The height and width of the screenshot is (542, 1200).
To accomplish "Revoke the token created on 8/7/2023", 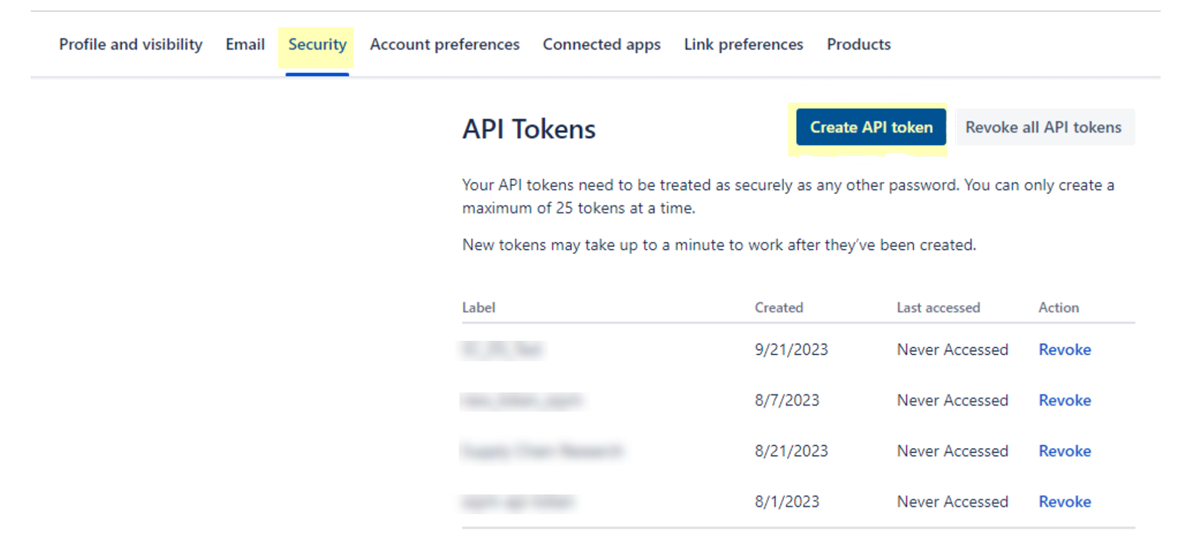I will [1064, 401].
